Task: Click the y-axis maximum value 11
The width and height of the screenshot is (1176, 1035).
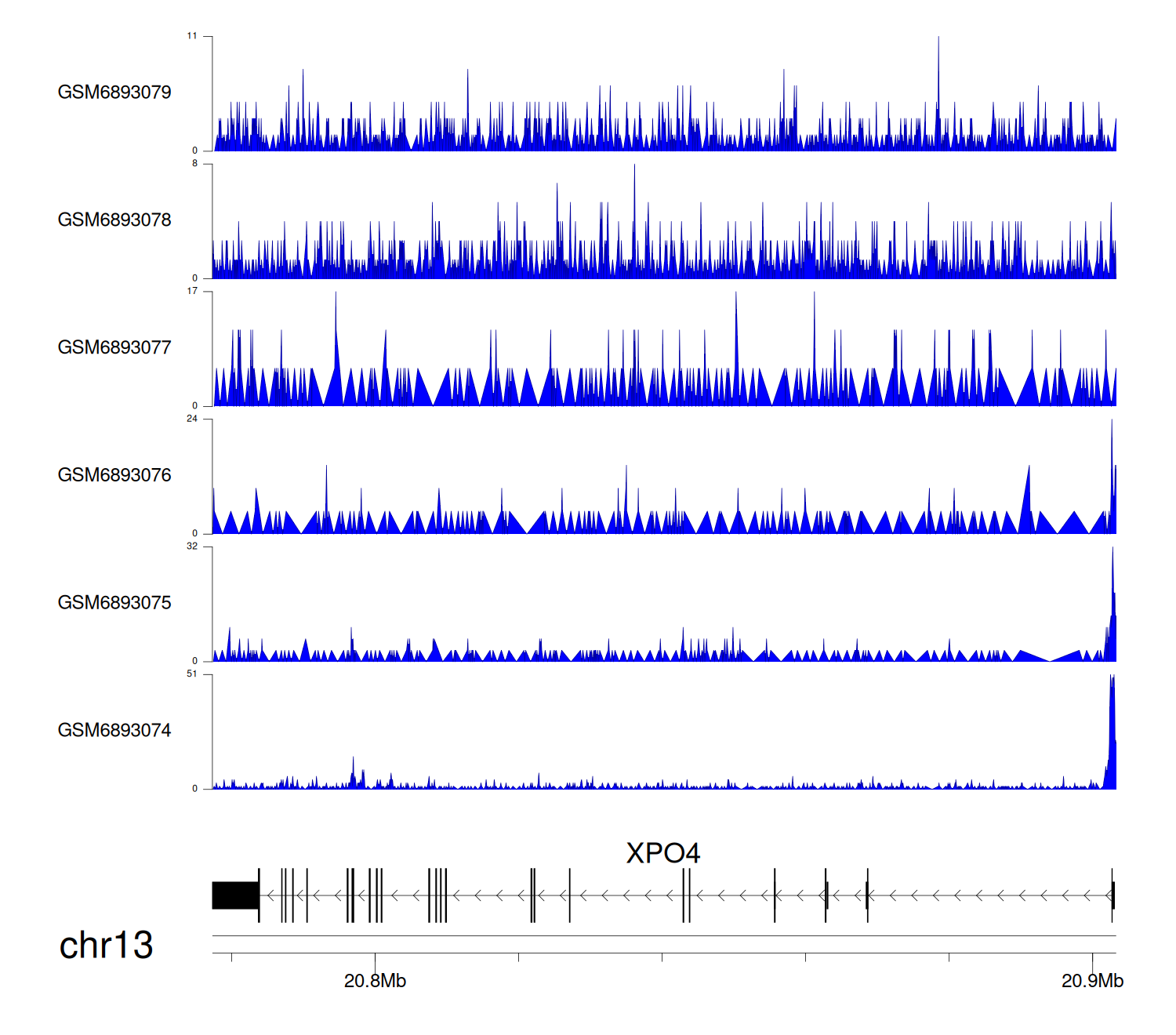Action: tap(192, 36)
